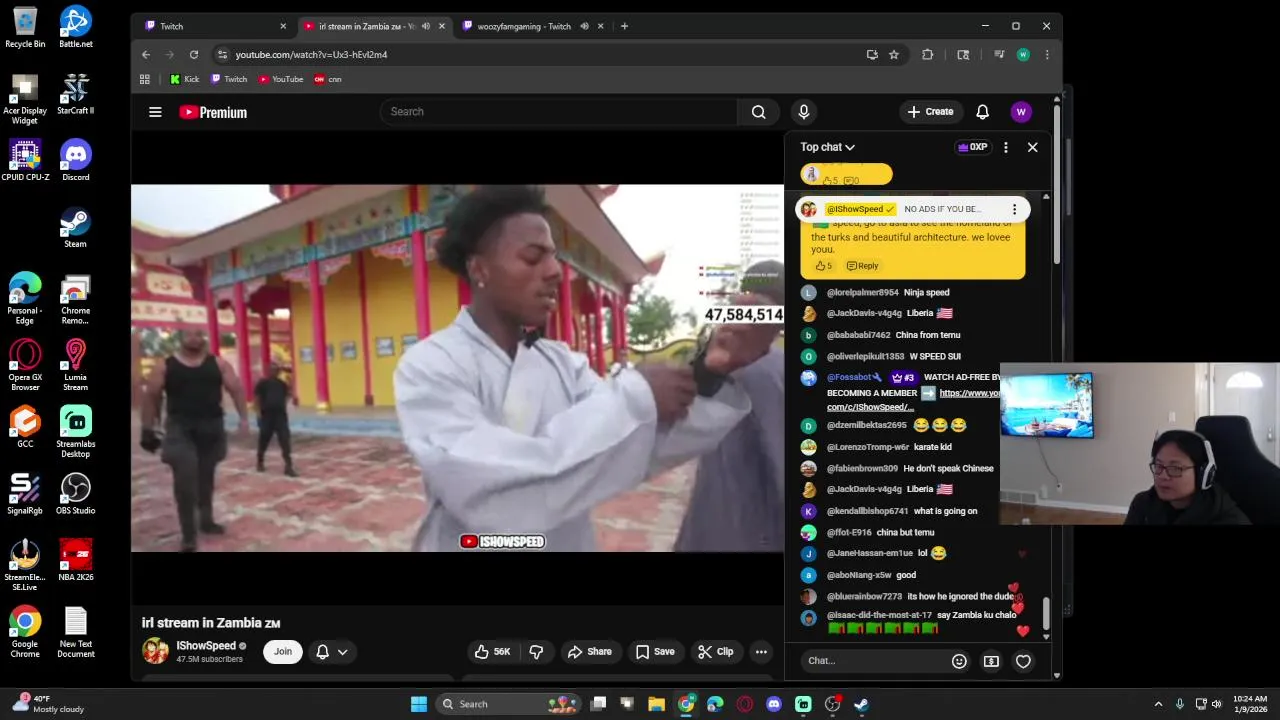Screen dimensions: 1280x720
Task: View site information icon in address bar
Action: (222, 55)
